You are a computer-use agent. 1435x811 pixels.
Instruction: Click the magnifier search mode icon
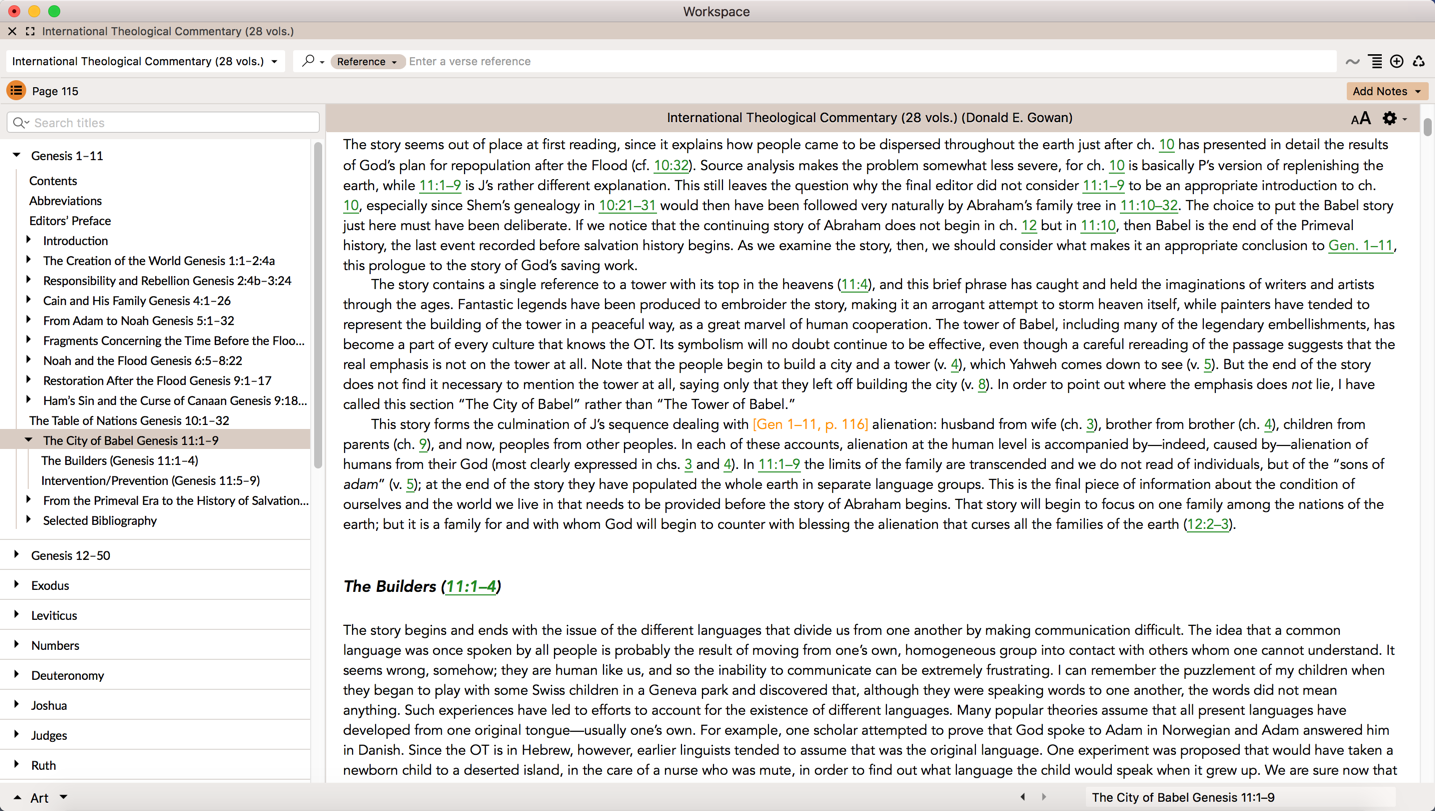point(309,61)
